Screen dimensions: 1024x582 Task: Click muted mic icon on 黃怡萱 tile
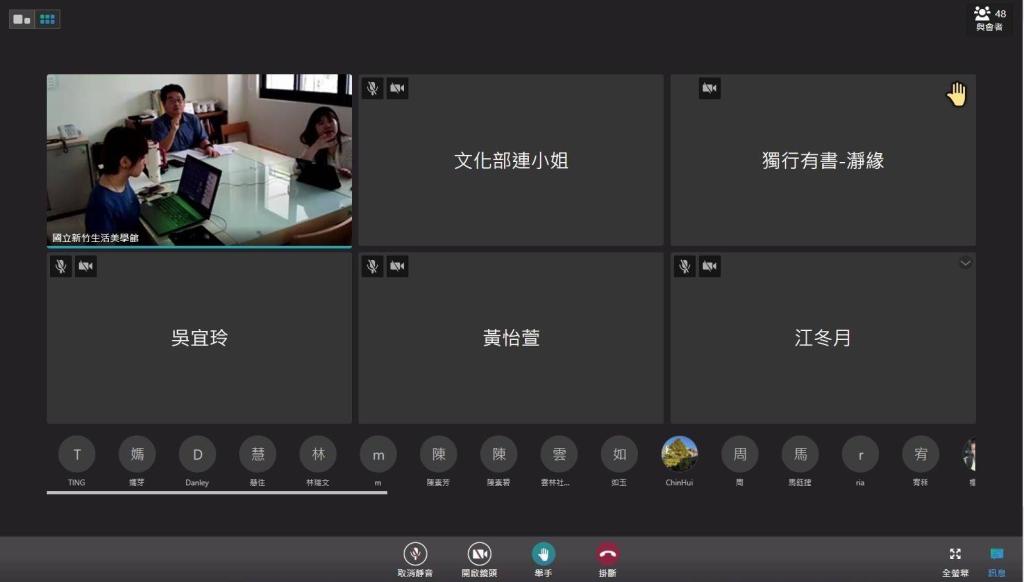(x=372, y=266)
